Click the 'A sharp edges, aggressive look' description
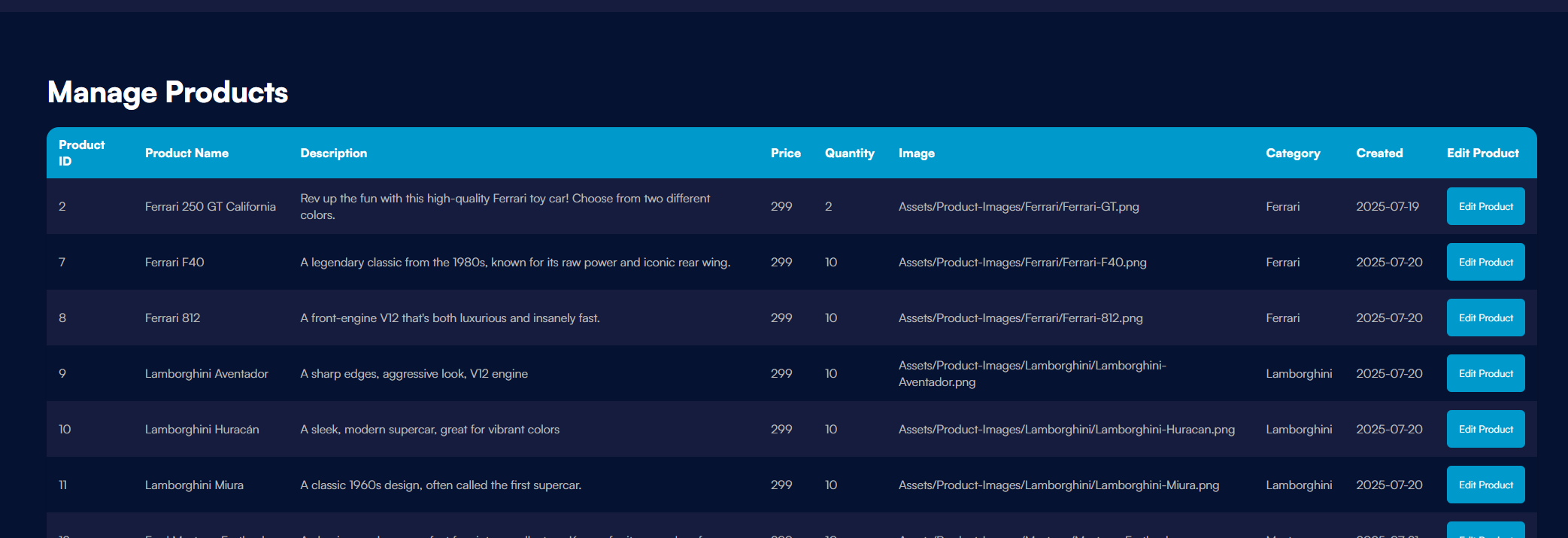The width and height of the screenshot is (1568, 538). [x=414, y=373]
